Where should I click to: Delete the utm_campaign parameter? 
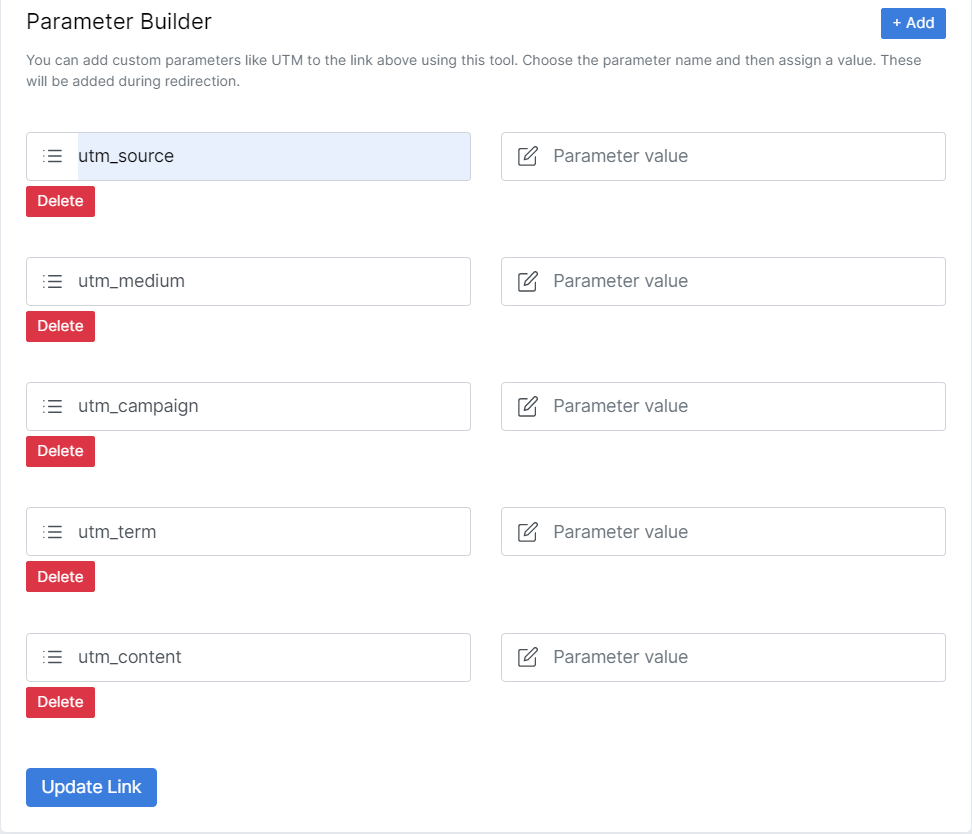[60, 451]
